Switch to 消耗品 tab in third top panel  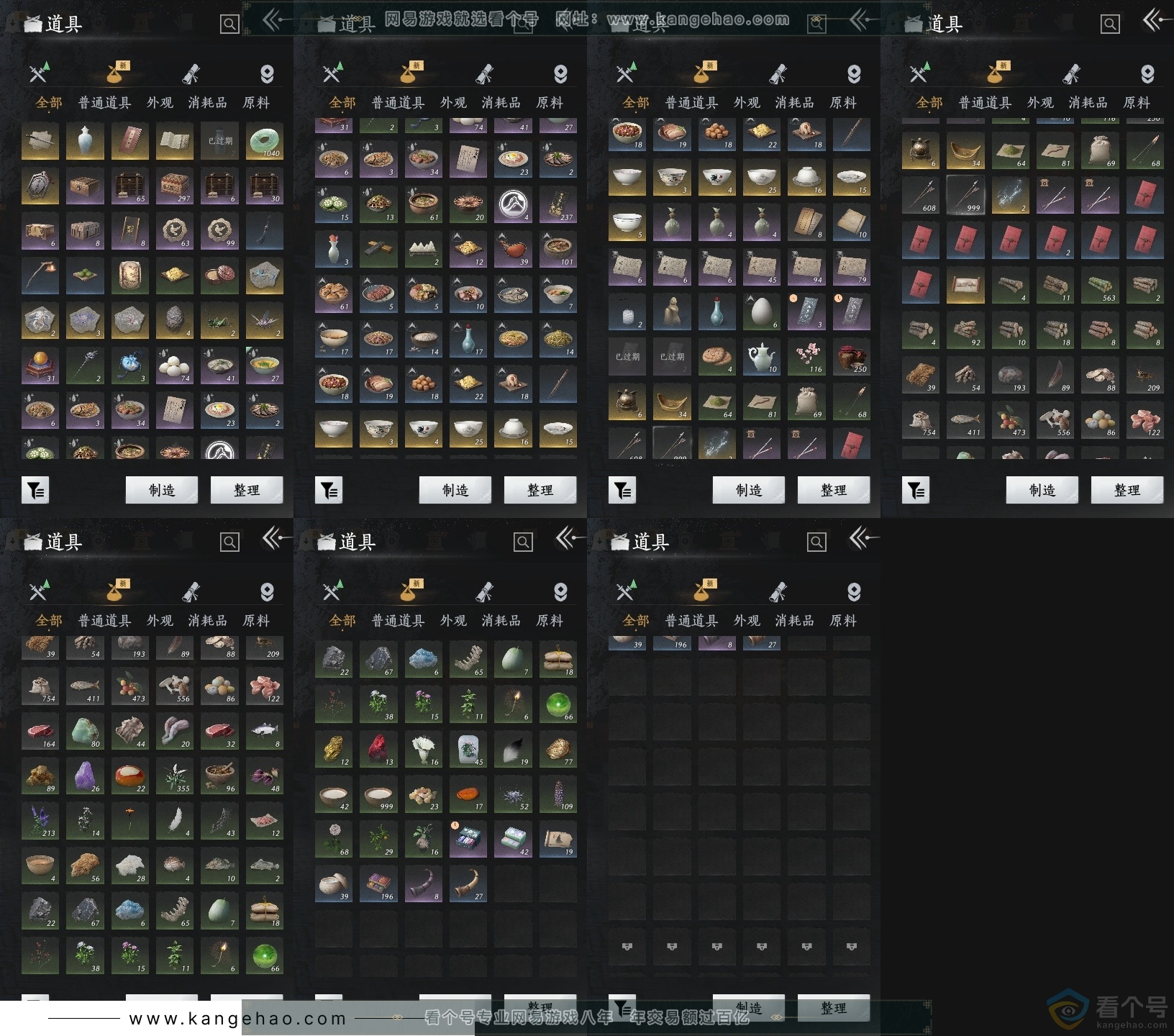(794, 103)
